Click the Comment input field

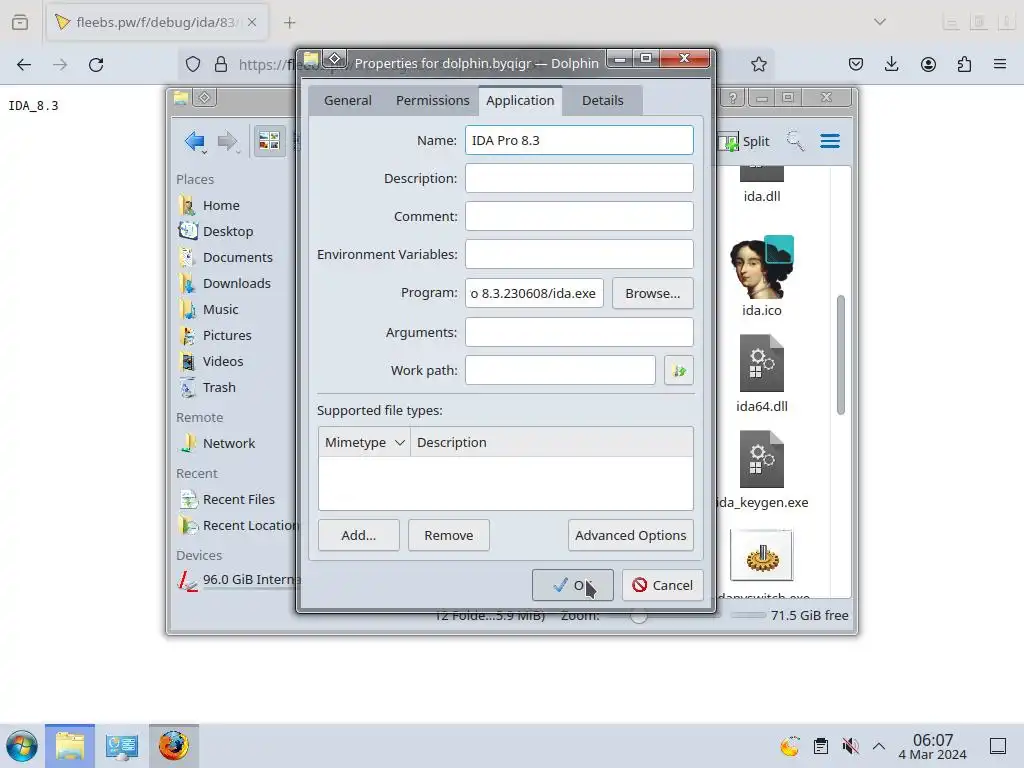pyautogui.click(x=579, y=216)
